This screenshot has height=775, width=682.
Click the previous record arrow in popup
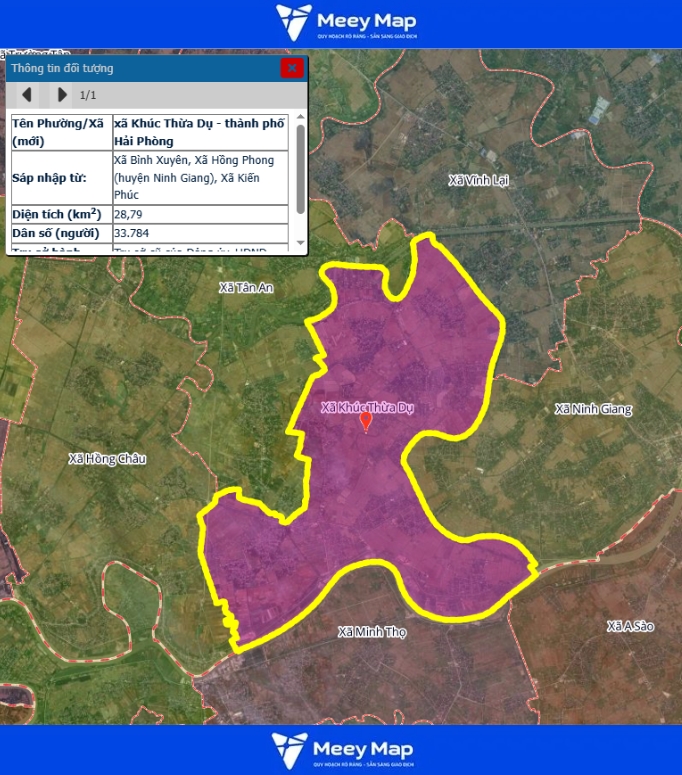coord(27,95)
